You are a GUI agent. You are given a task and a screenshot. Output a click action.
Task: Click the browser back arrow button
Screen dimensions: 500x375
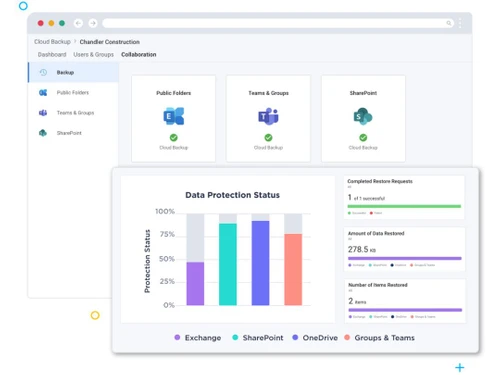(x=78, y=23)
